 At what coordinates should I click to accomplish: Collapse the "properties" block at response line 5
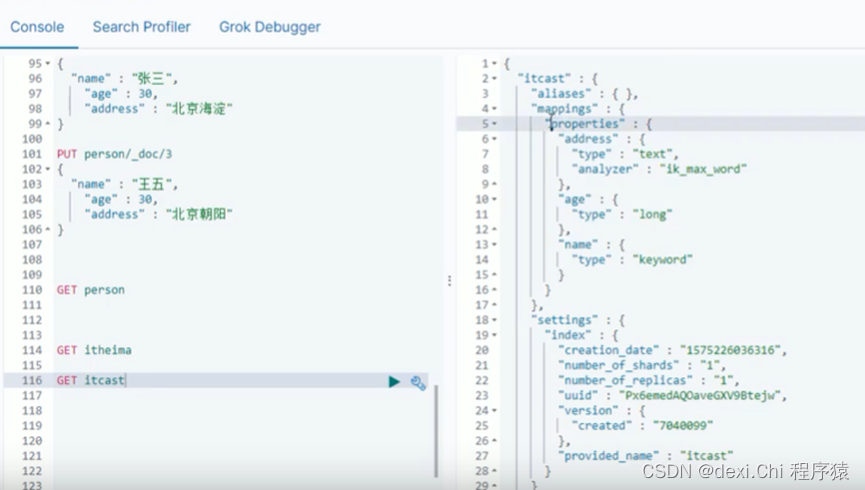click(494, 124)
